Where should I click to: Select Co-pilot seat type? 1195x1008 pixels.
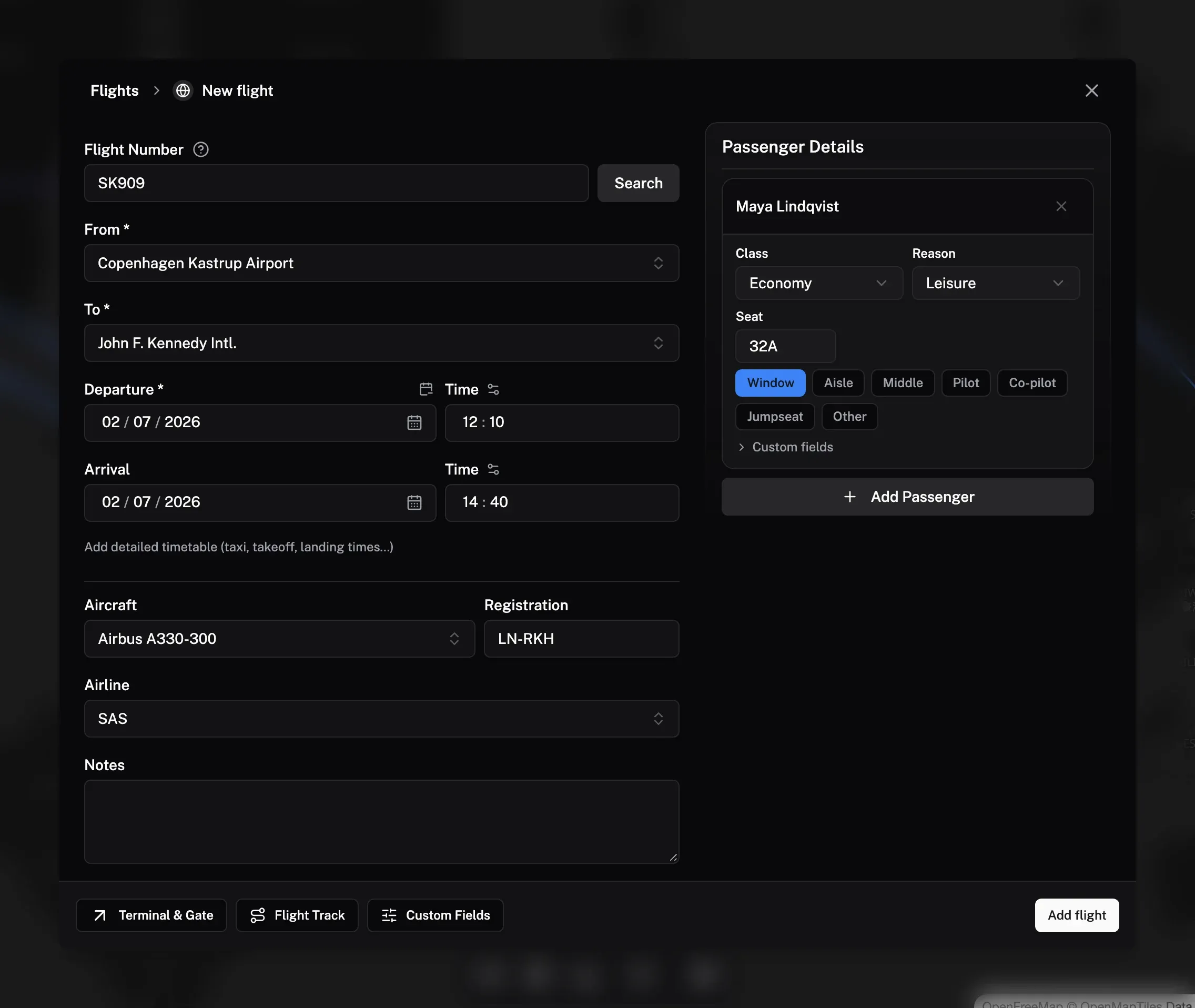[1031, 383]
